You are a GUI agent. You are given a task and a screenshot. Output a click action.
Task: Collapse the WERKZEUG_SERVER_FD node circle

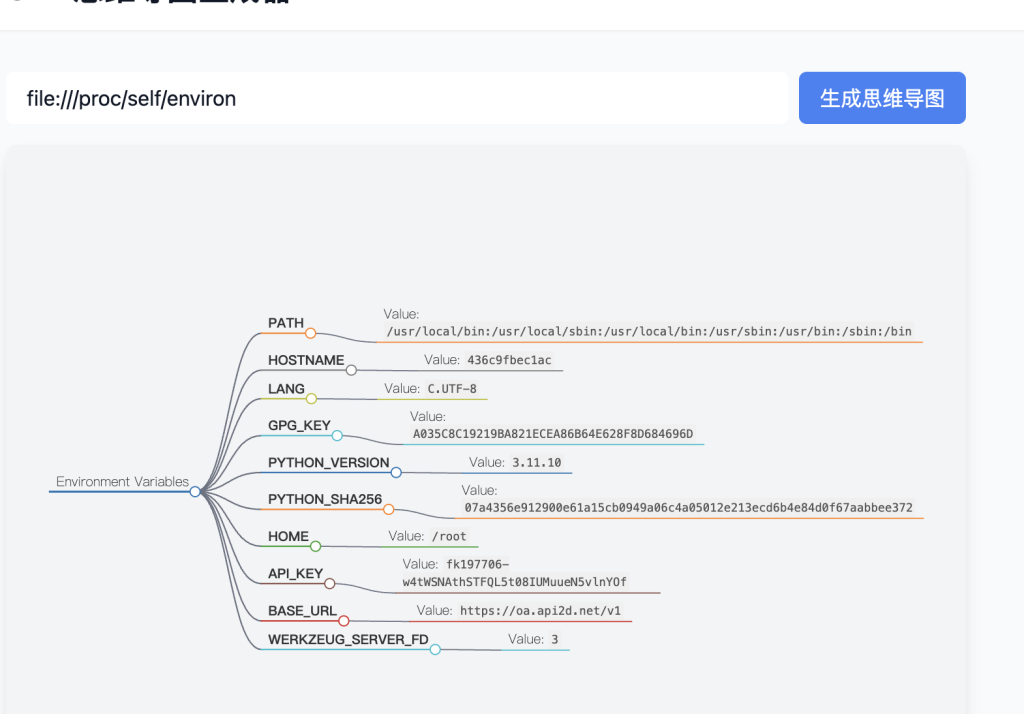435,649
